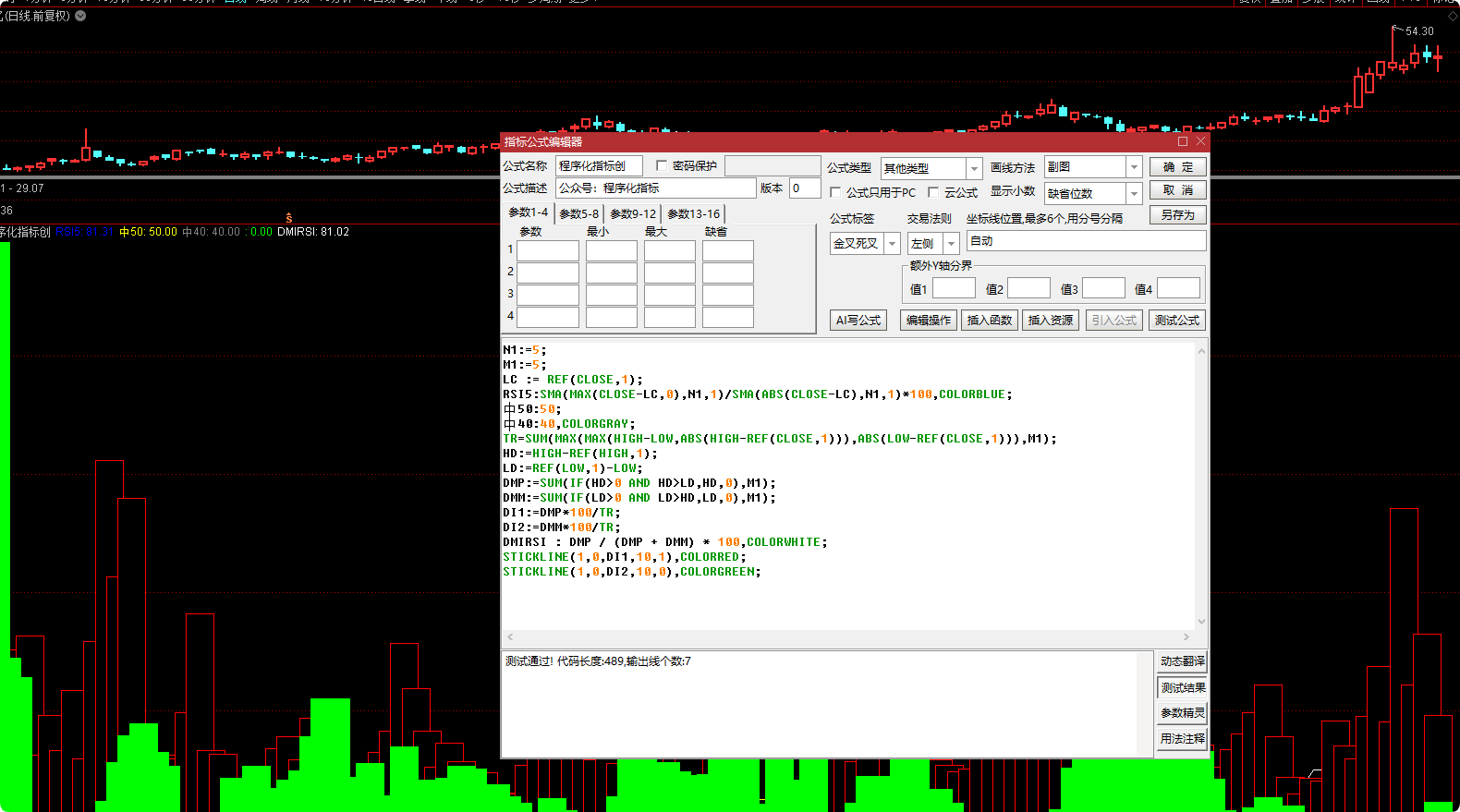Expand the 公式类型 dropdown

[973, 168]
